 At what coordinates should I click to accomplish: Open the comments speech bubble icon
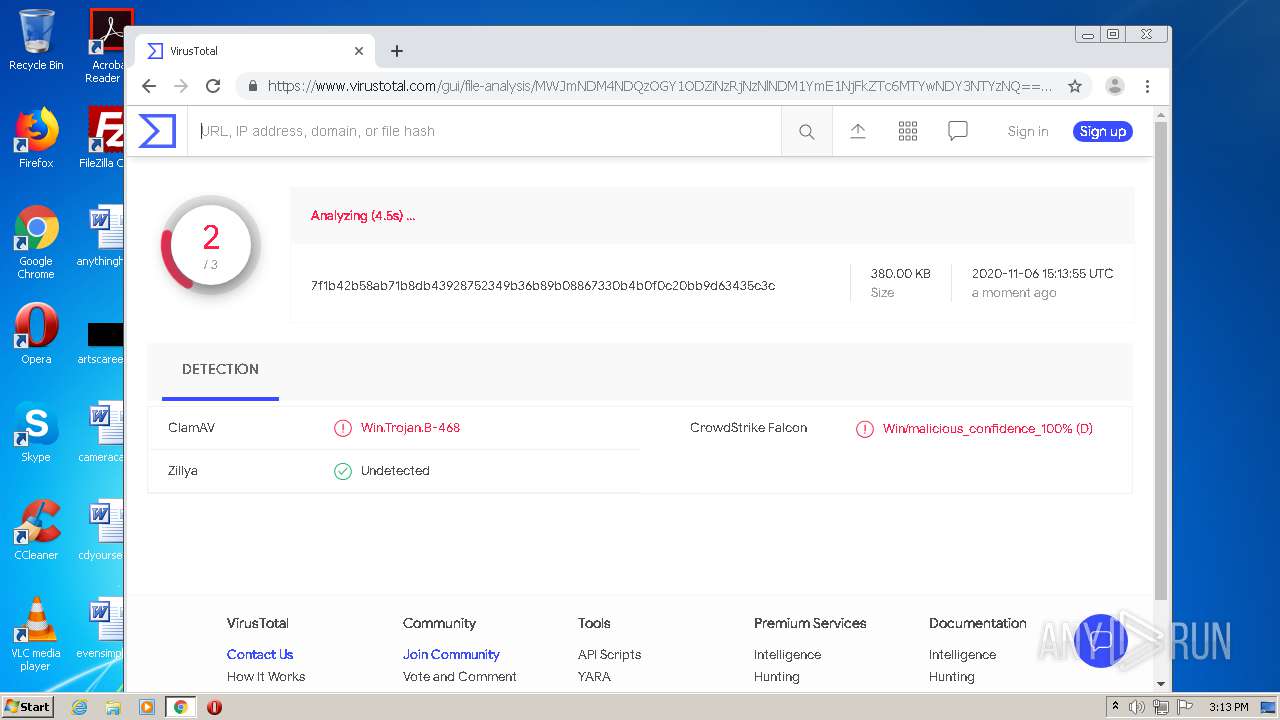tap(958, 131)
